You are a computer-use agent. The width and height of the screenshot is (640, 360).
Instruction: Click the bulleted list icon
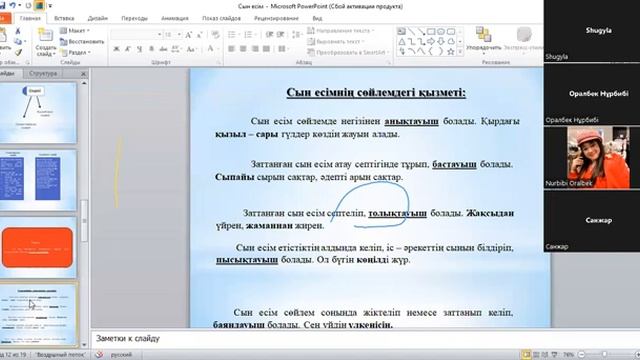tap(232, 35)
